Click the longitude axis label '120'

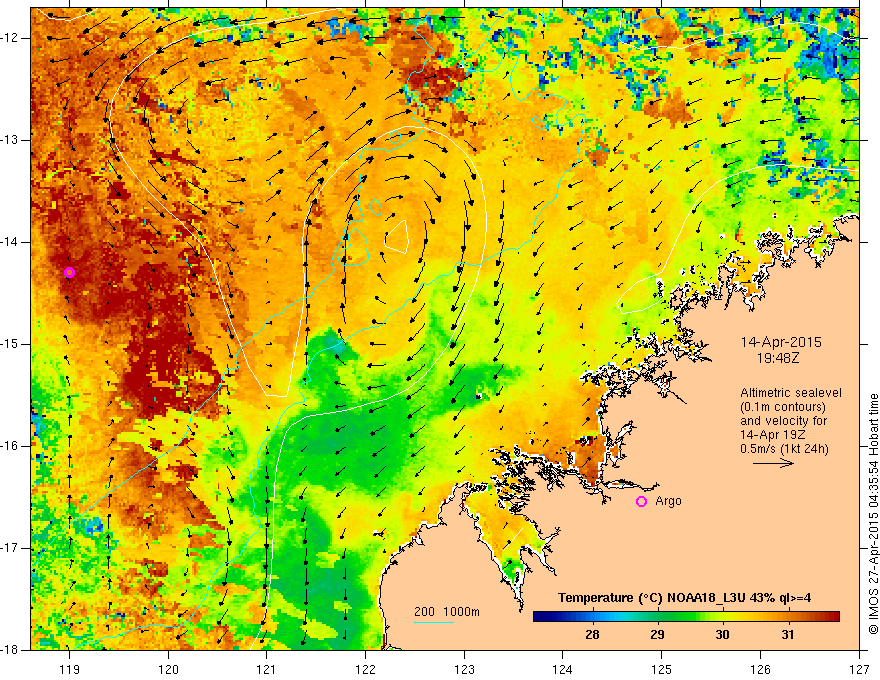168,669
